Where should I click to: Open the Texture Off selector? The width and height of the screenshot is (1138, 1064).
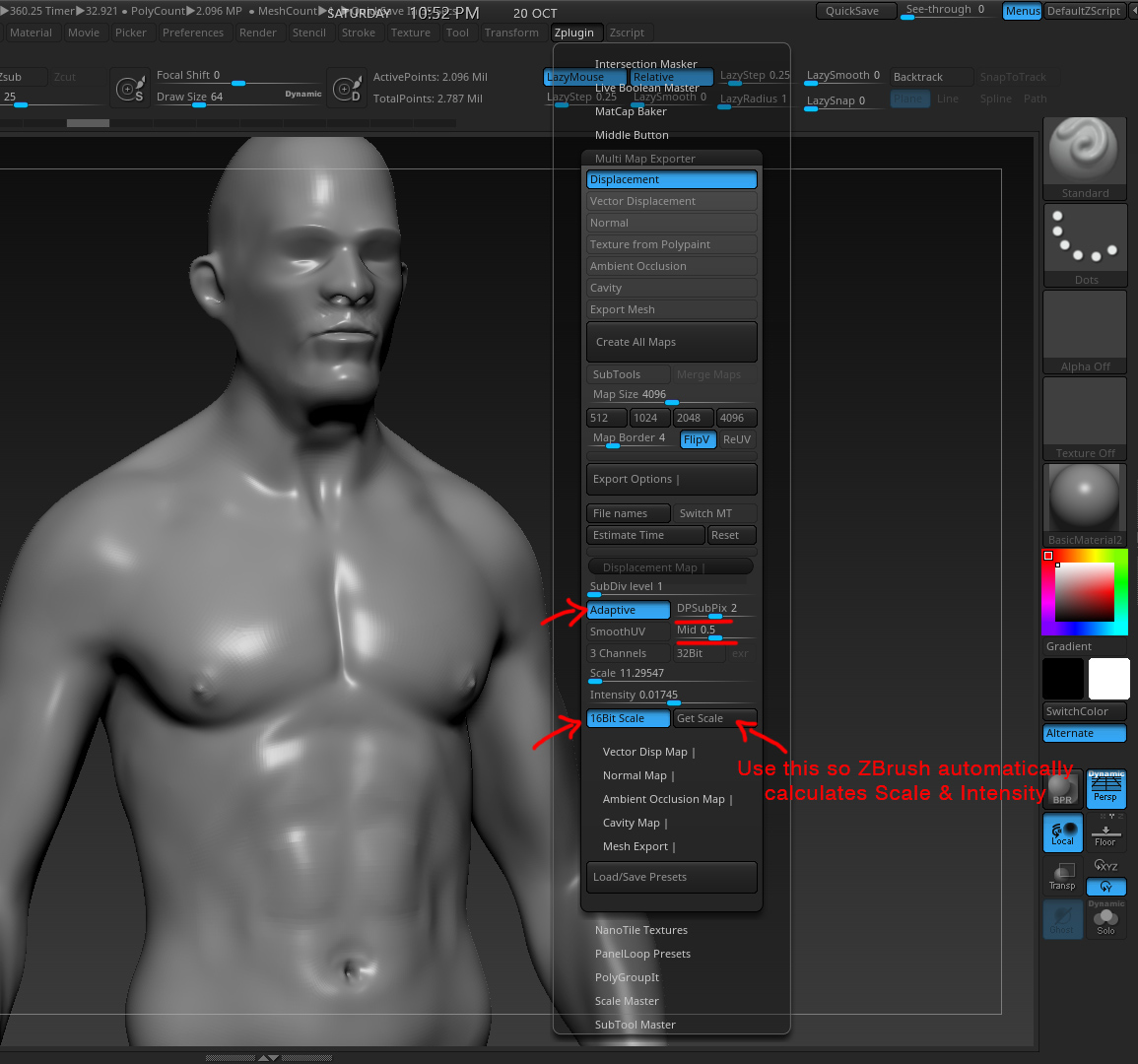tap(1084, 419)
